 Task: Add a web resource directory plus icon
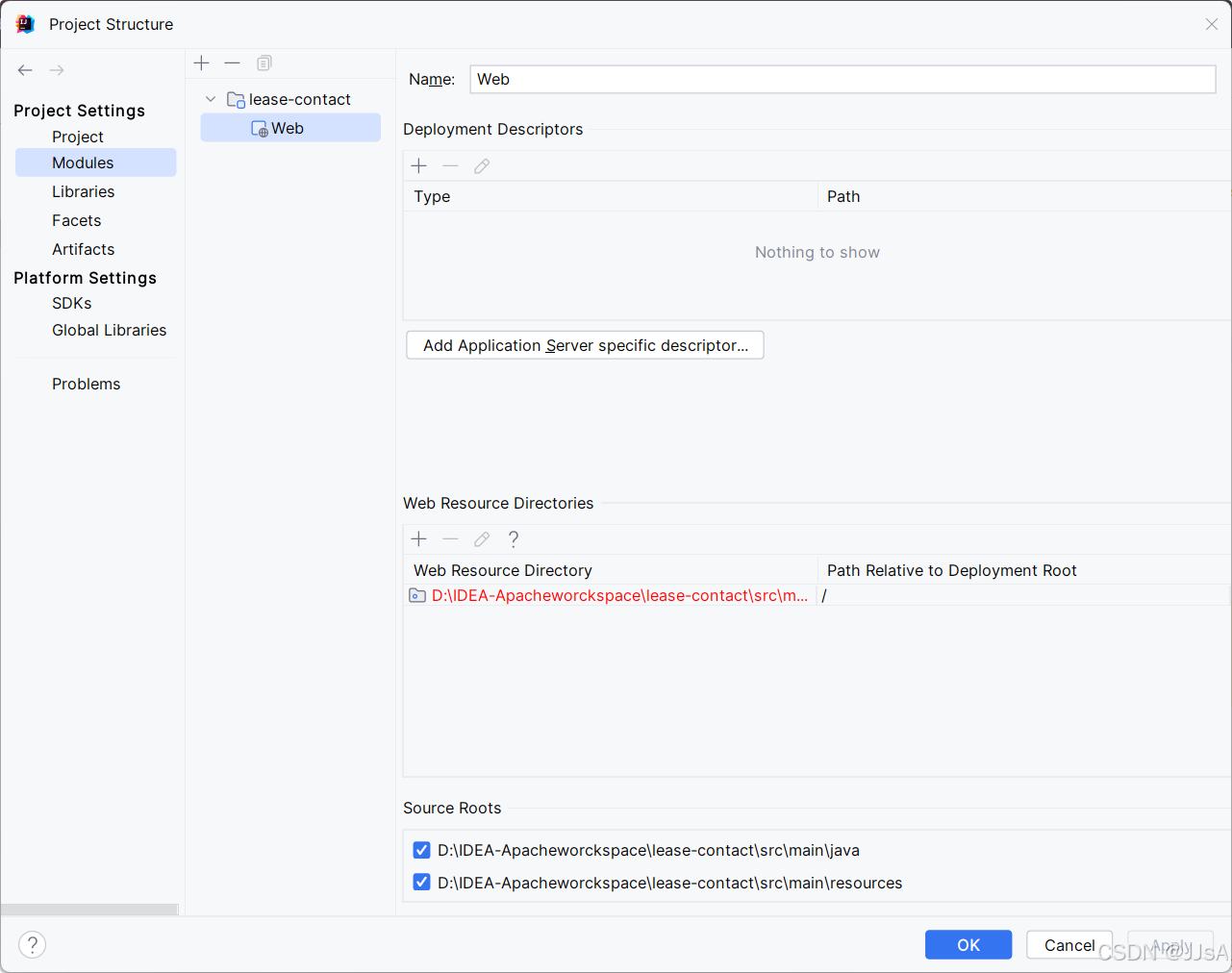[419, 539]
